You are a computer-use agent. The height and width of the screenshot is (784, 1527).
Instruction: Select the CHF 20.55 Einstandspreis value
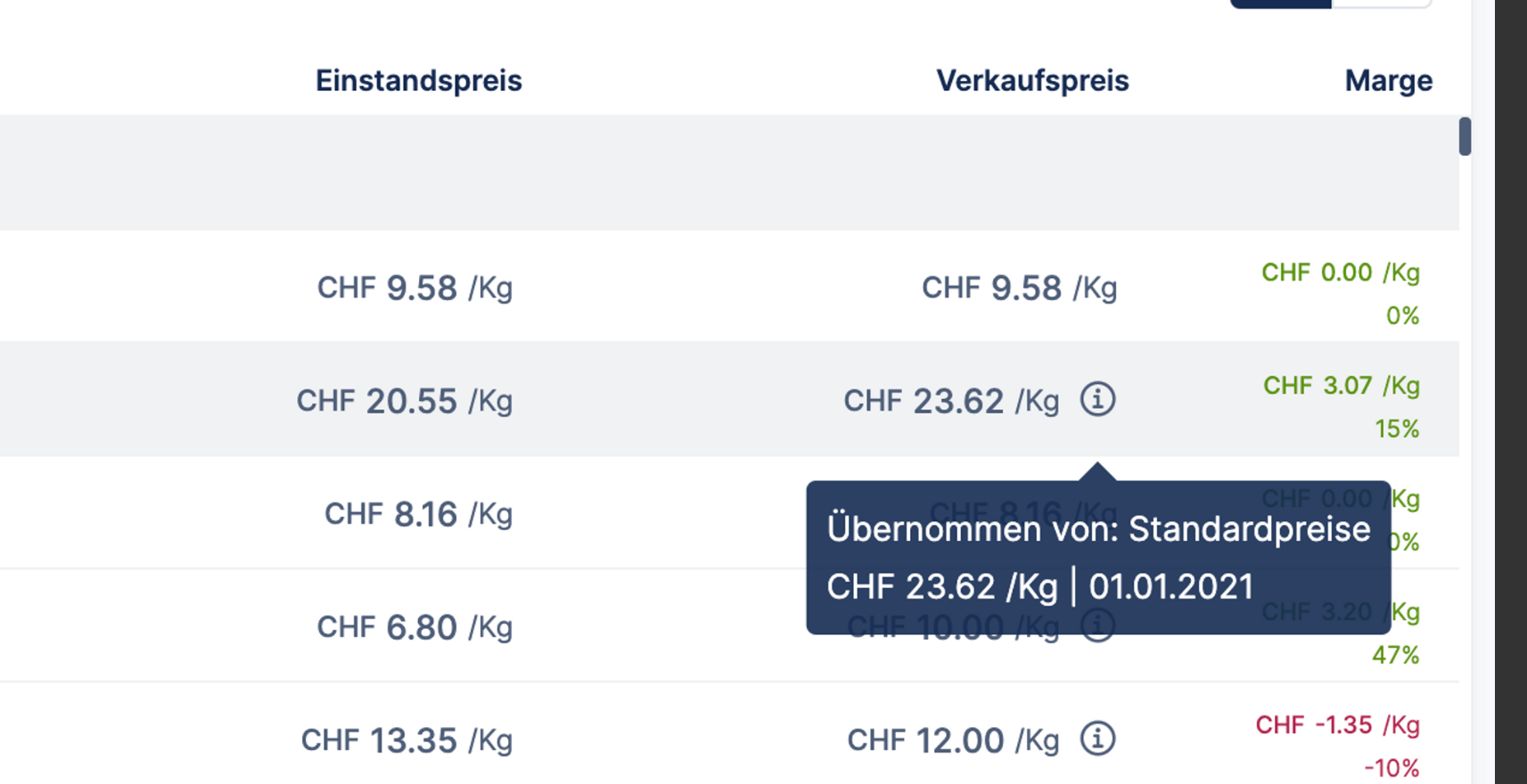405,401
